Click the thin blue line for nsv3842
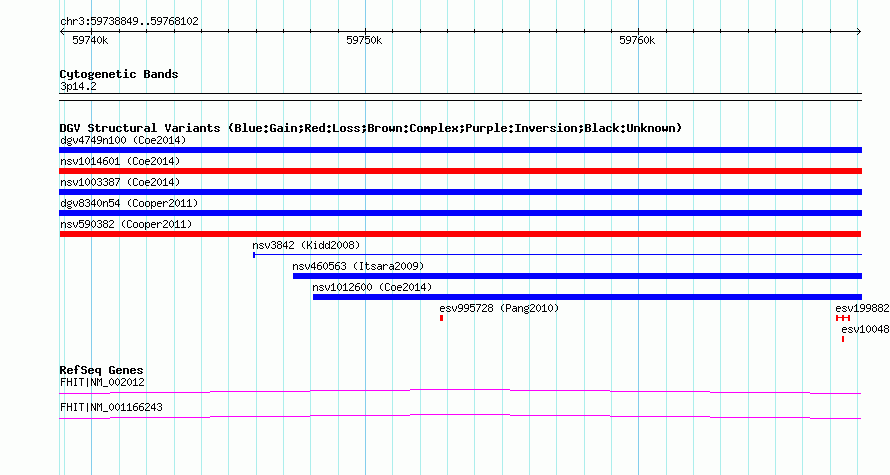The height and width of the screenshot is (475, 890). pos(557,255)
